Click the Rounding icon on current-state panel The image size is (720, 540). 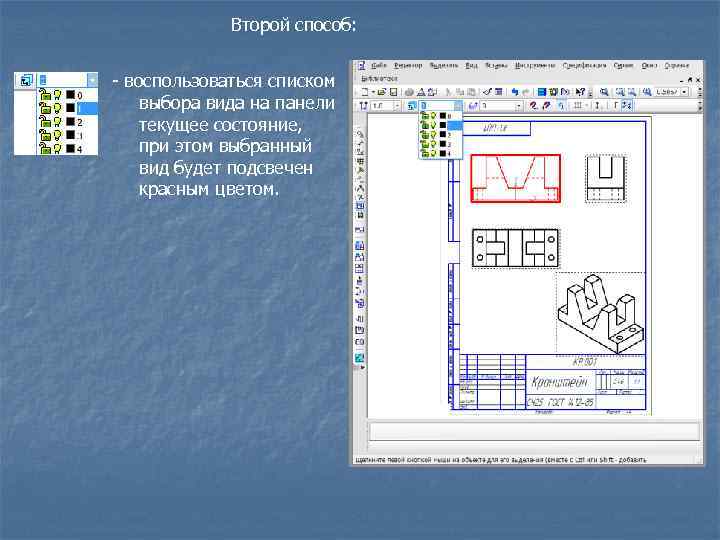point(627,106)
